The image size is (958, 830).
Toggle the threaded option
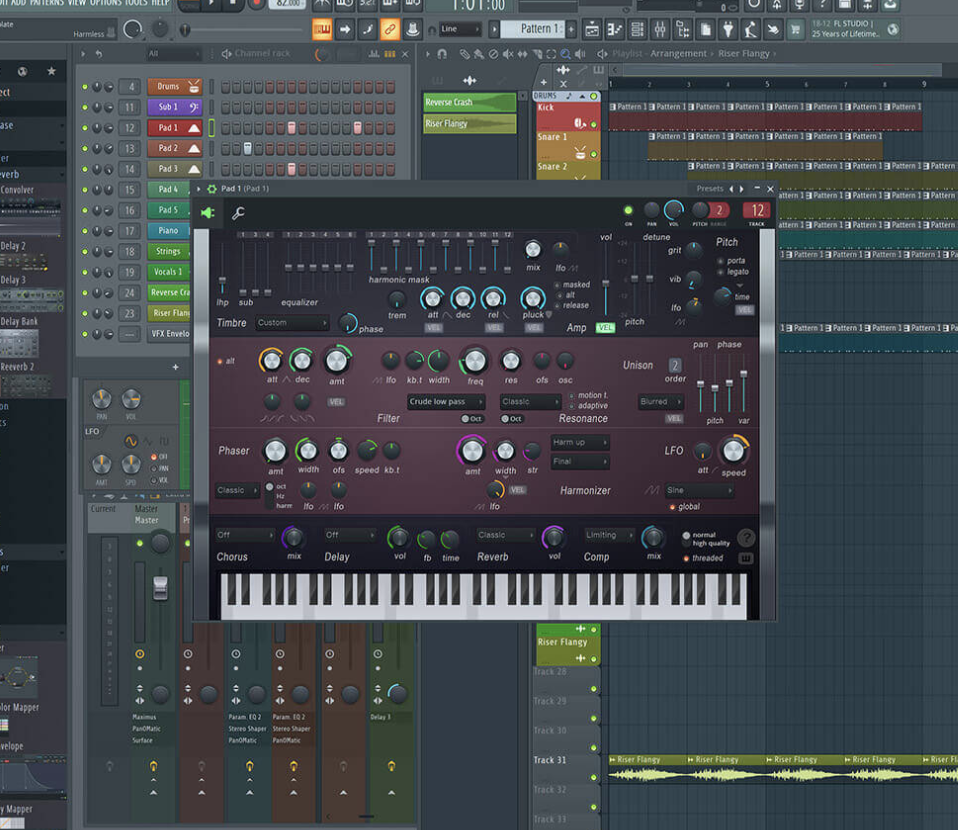coord(686,558)
